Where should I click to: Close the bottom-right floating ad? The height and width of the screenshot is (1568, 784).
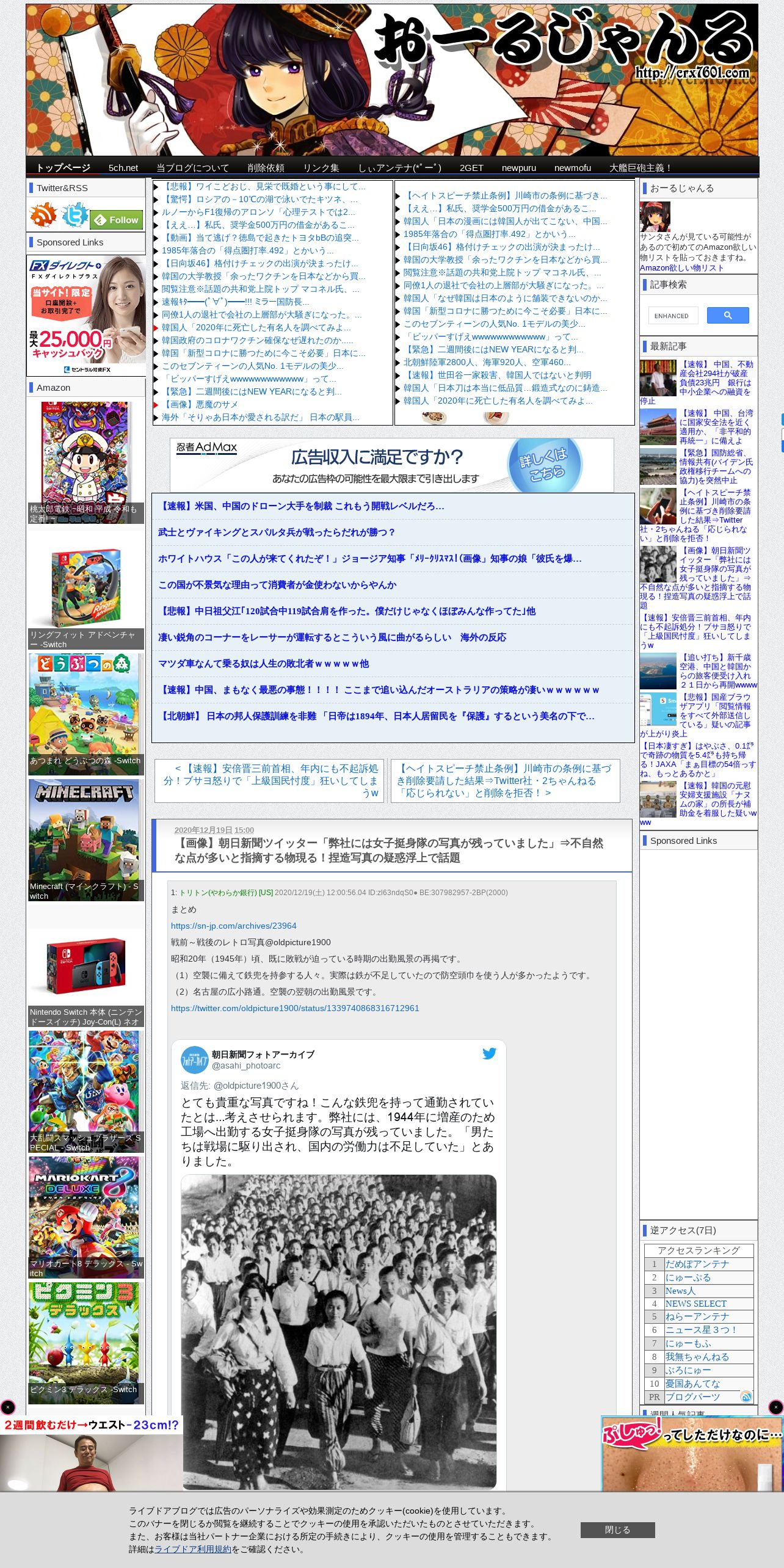coord(775,1407)
